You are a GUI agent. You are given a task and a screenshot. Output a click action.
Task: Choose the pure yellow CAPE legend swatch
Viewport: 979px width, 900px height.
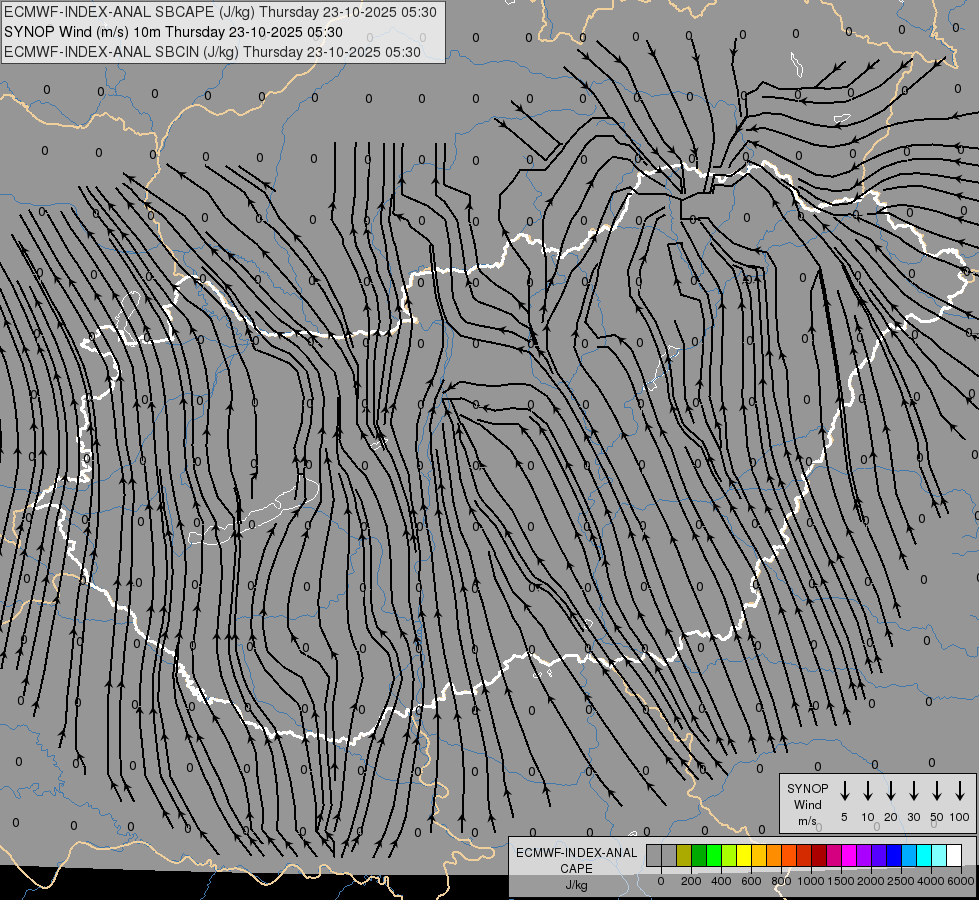pos(744,855)
